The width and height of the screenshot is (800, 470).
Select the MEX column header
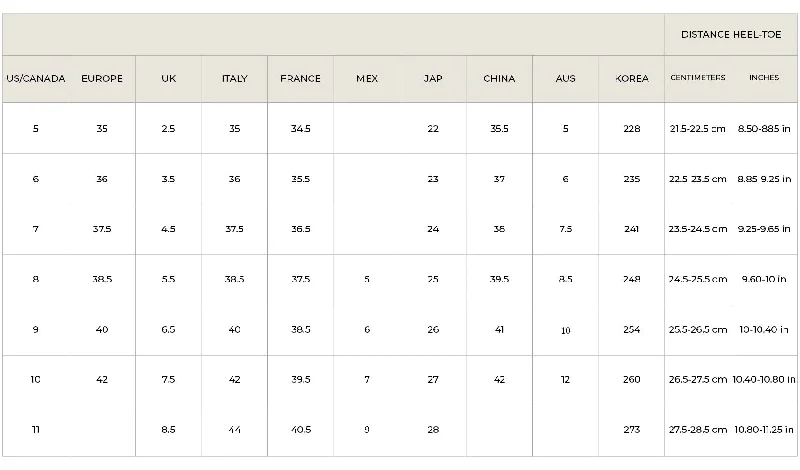[x=367, y=79]
